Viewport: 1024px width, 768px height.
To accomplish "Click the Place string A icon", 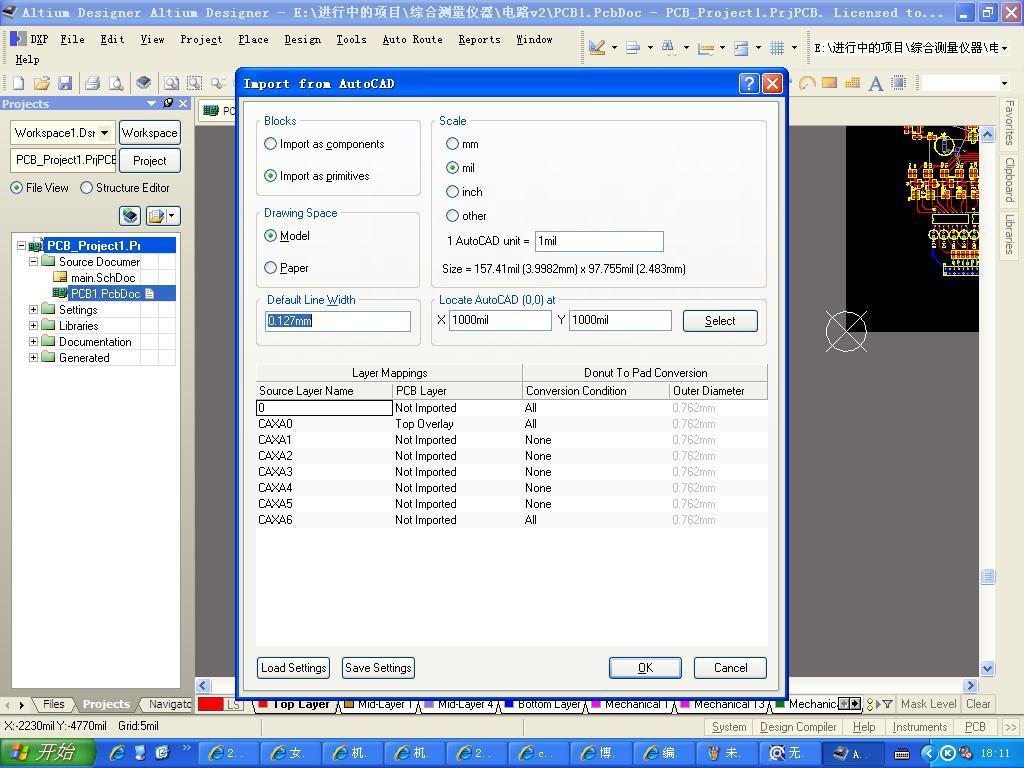I will click(x=876, y=83).
